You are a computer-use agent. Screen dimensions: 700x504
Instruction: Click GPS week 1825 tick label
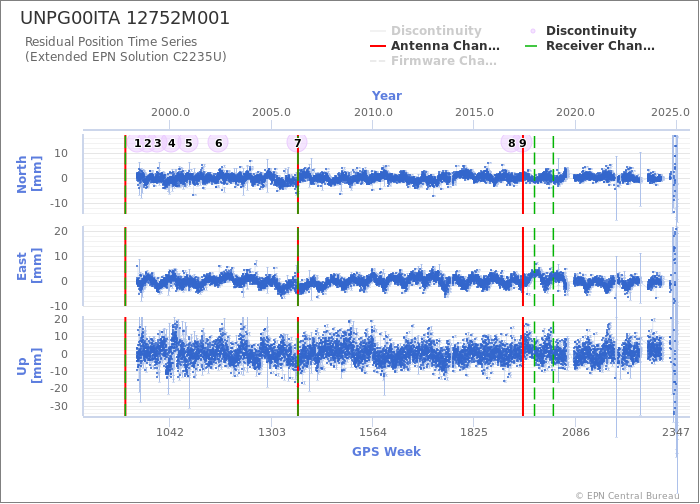[x=474, y=432]
